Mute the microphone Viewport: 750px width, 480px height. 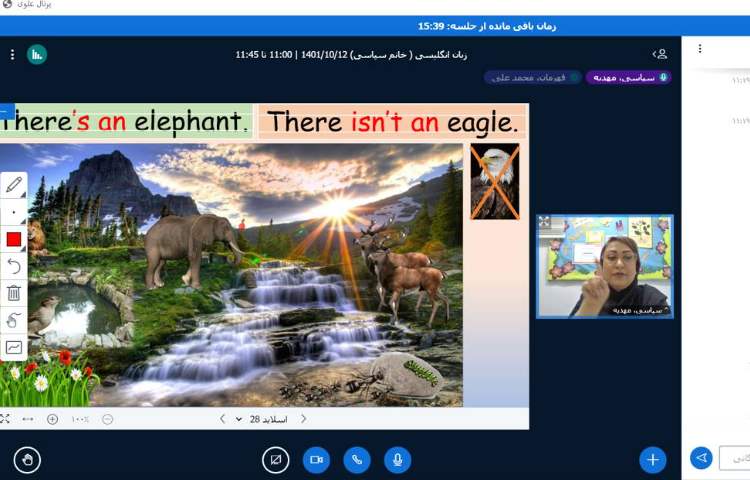398,459
